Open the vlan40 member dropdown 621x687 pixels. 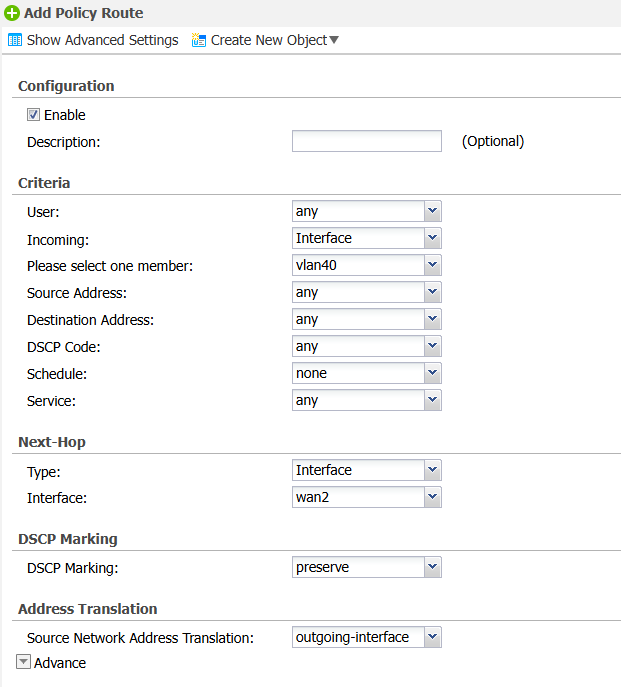tap(367, 265)
